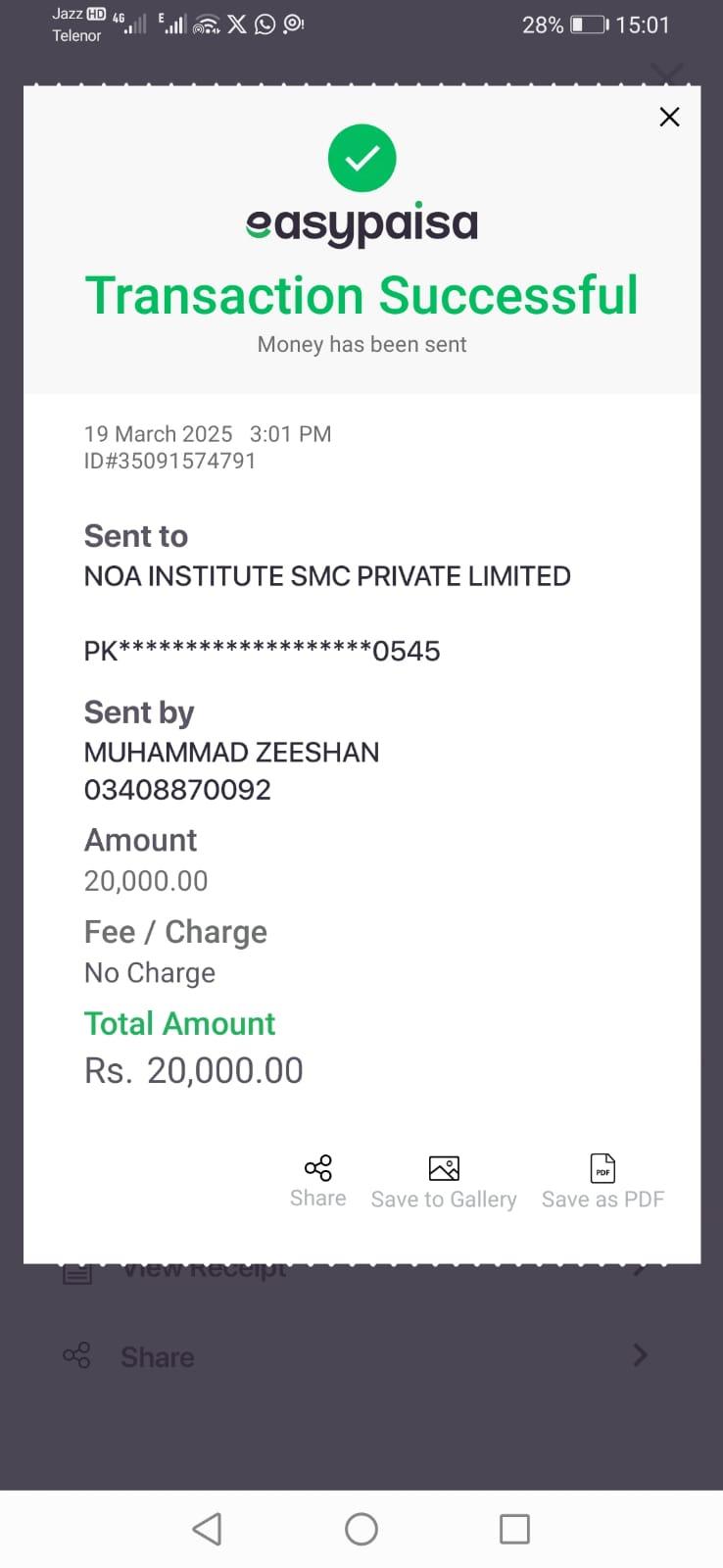Tap the green success checkmark icon
Screen dimensions: 723x1568
(x=361, y=159)
